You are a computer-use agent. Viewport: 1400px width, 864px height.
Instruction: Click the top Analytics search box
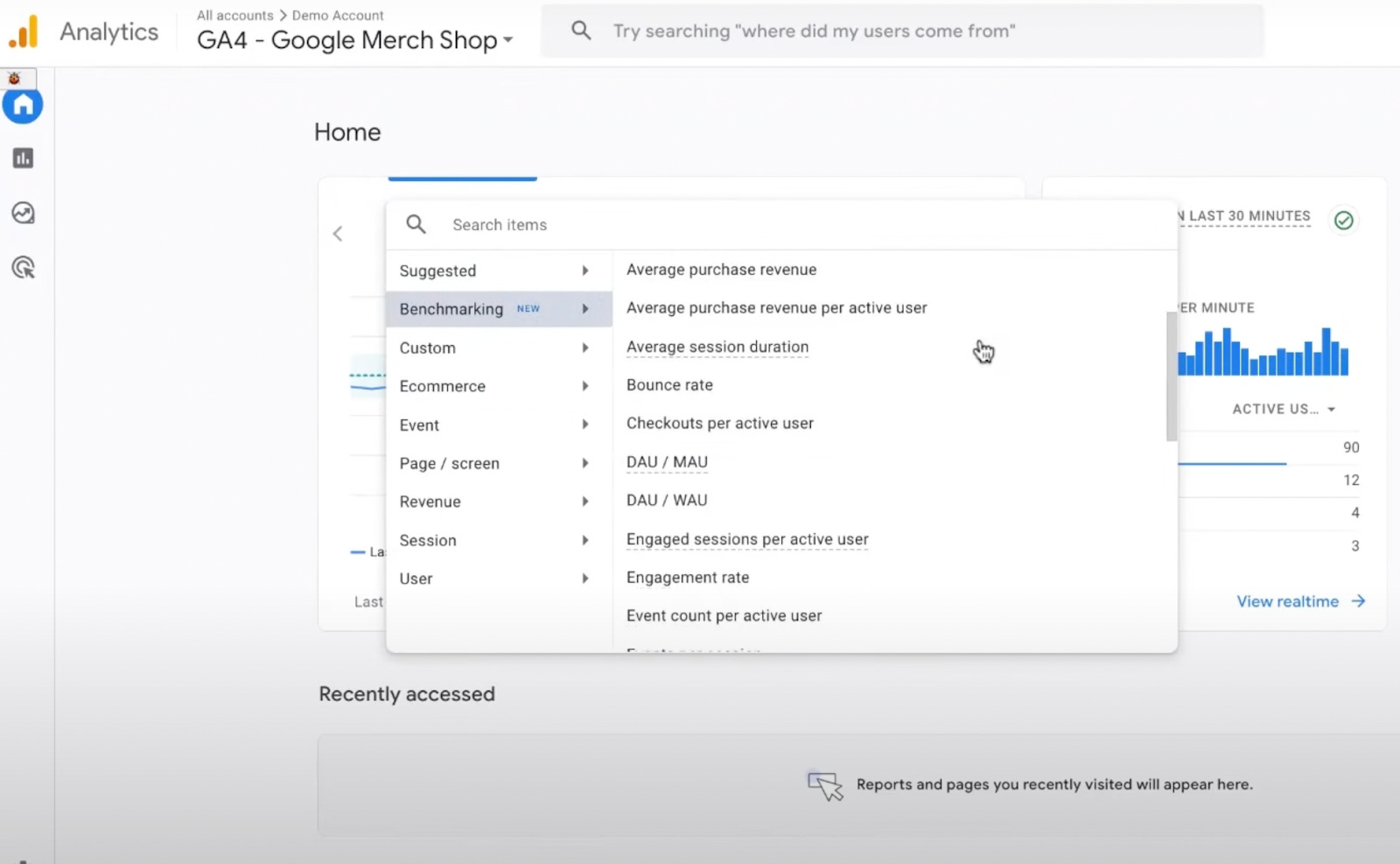click(x=902, y=31)
